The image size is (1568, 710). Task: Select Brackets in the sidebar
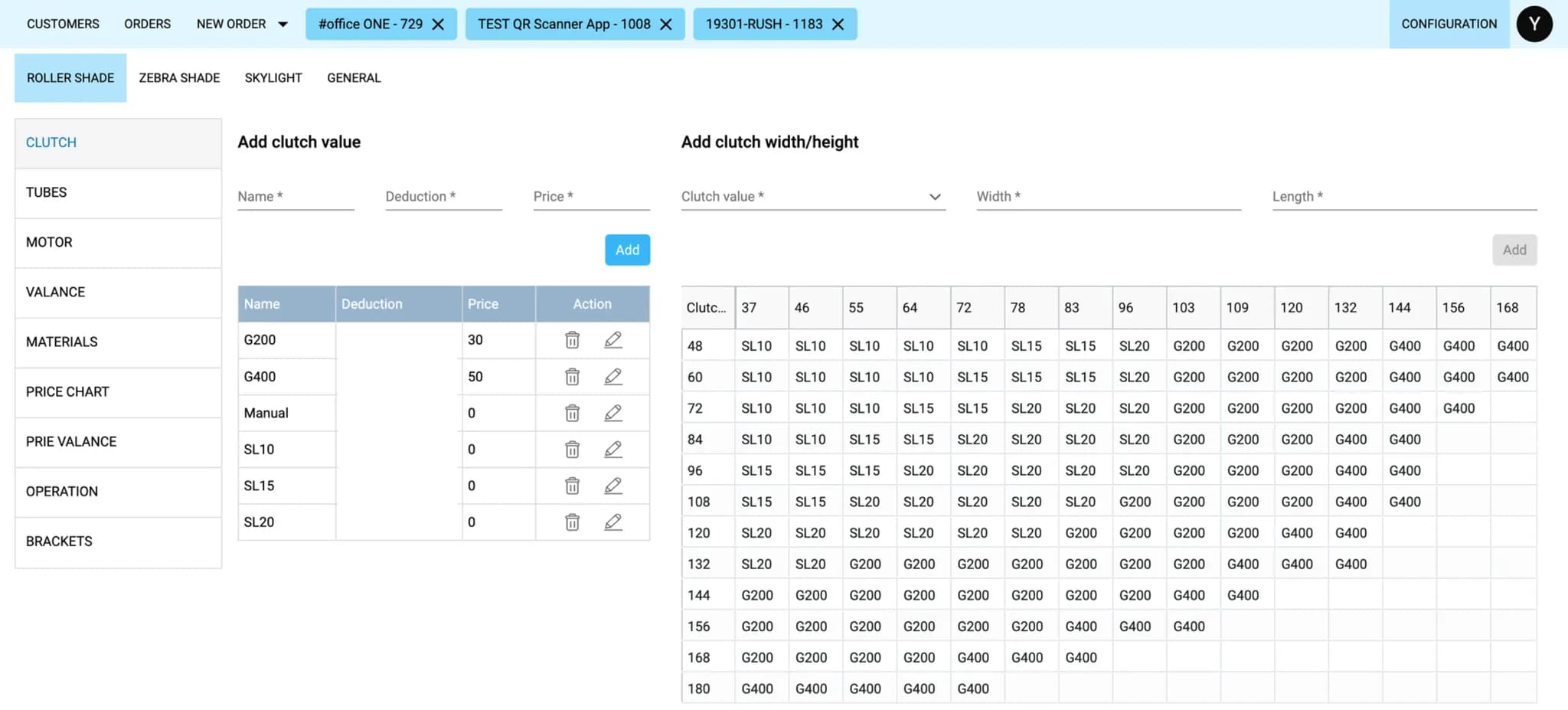118,542
